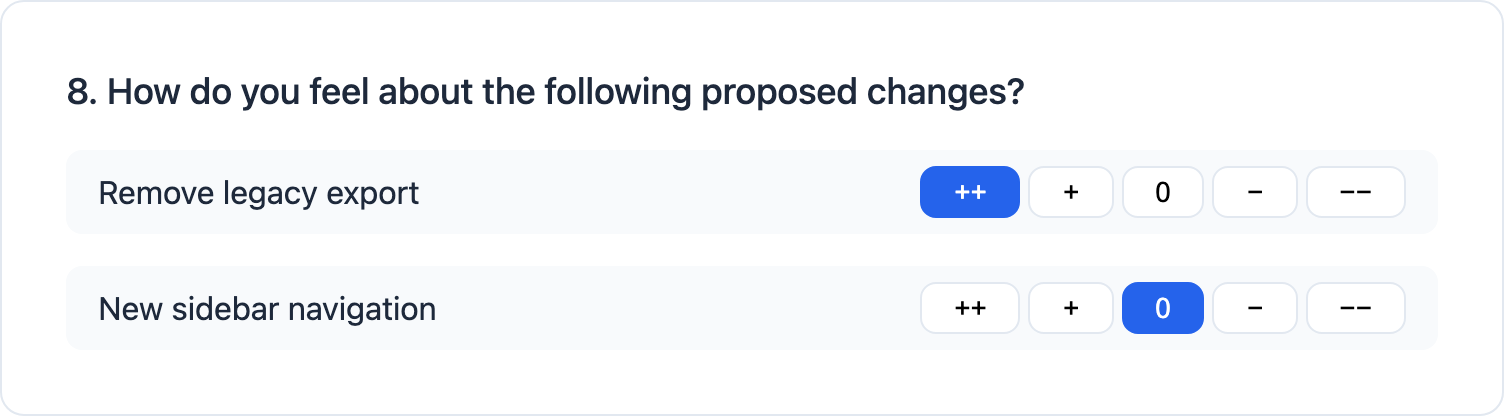The image size is (1504, 416).
Task: Choose '+' for Remove legacy export
Action: click(x=1070, y=192)
